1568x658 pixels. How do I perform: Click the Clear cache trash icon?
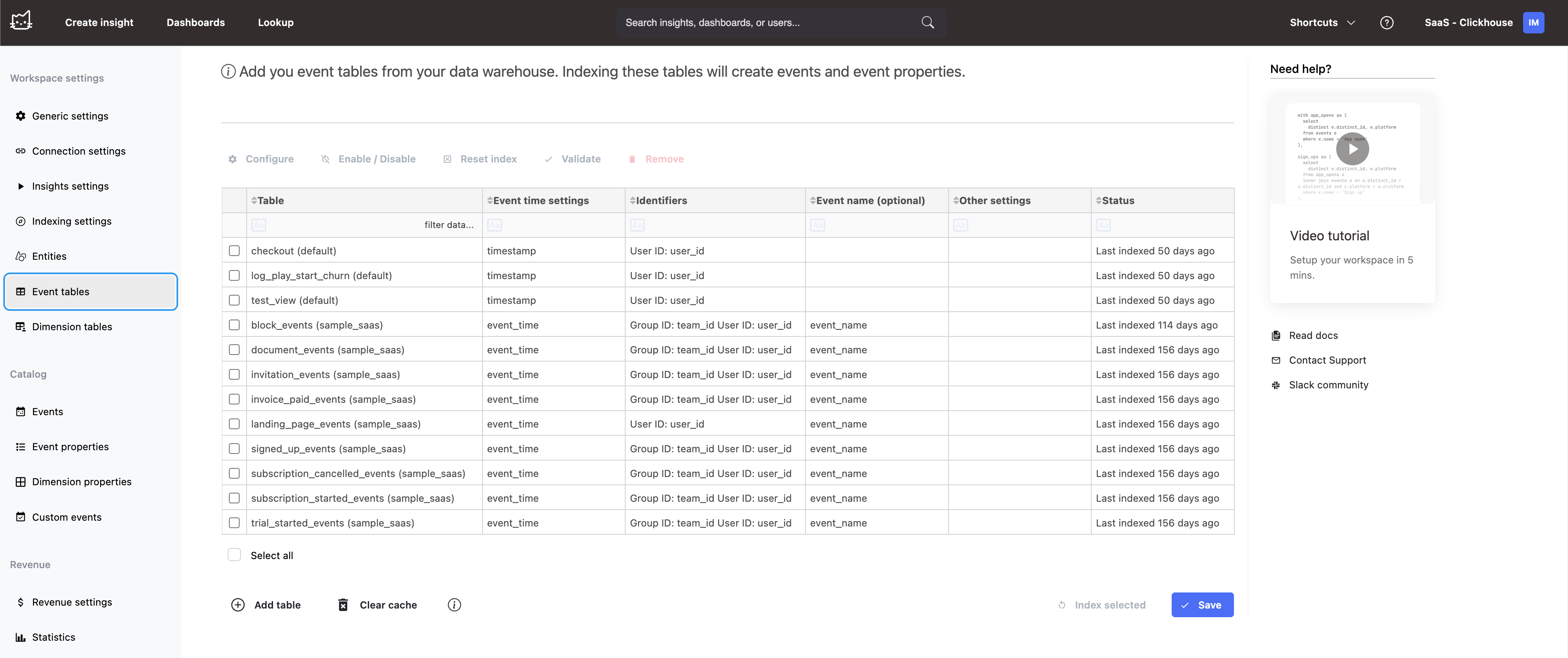(343, 604)
